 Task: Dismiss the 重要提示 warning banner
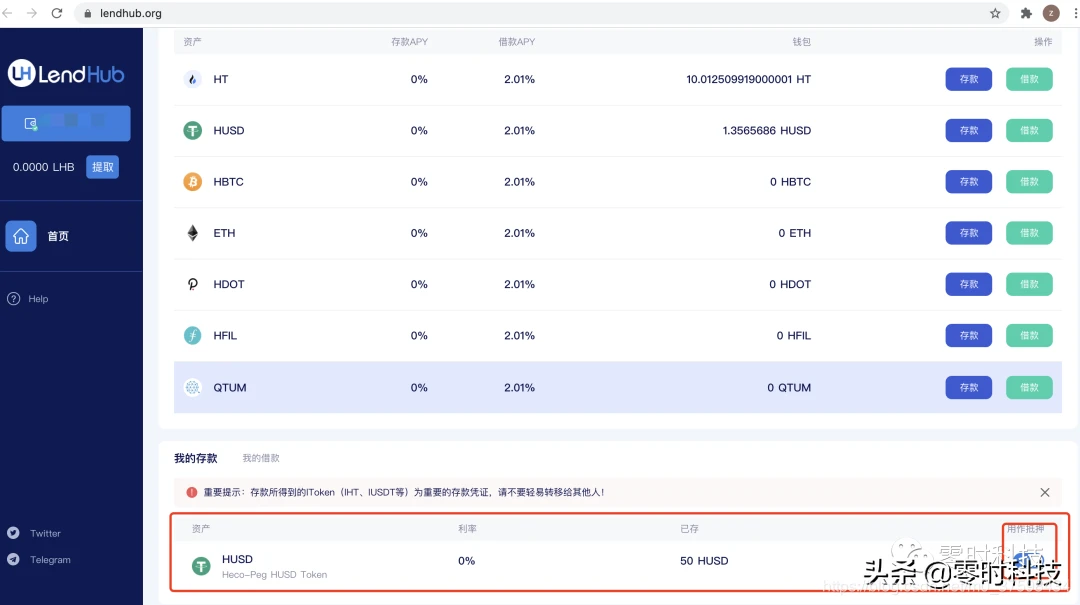coord(1044,492)
